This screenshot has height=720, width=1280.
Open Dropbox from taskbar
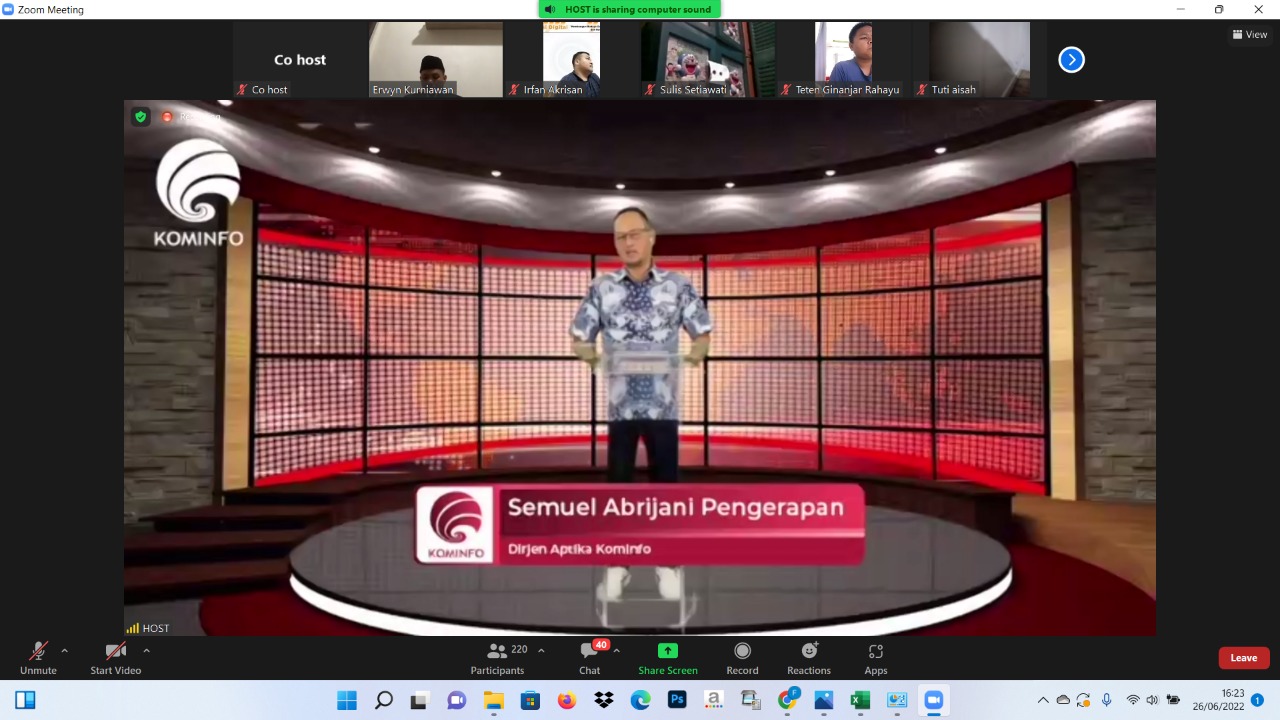[x=603, y=700]
